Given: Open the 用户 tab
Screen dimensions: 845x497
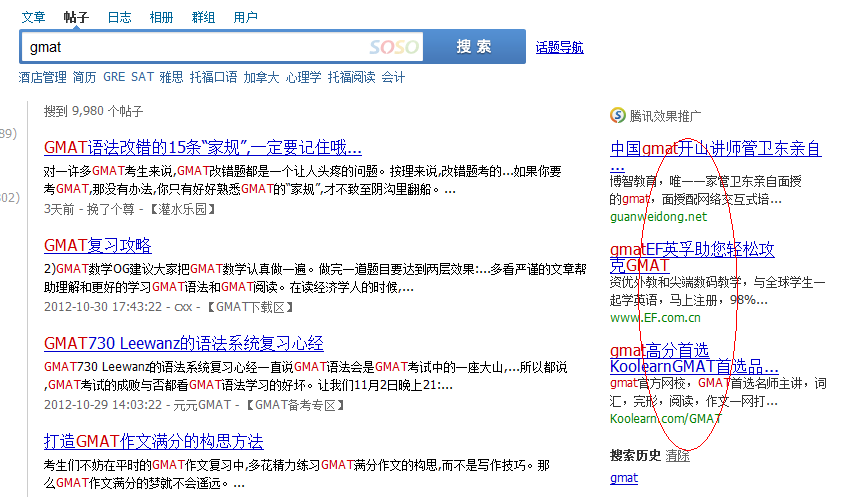Looking at the screenshot, I should click(x=245, y=17).
